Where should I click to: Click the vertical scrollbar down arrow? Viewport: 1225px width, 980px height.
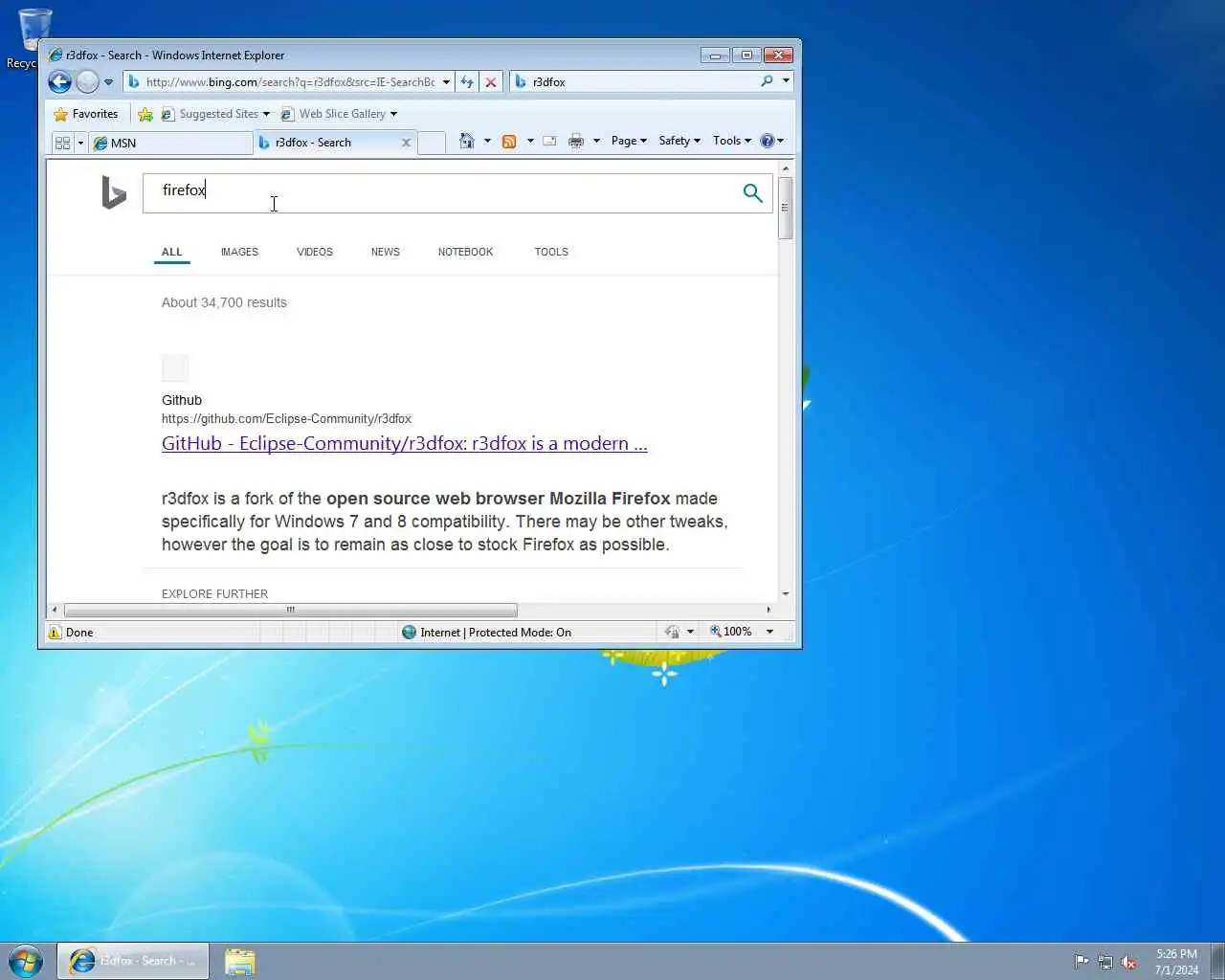pyautogui.click(x=786, y=594)
